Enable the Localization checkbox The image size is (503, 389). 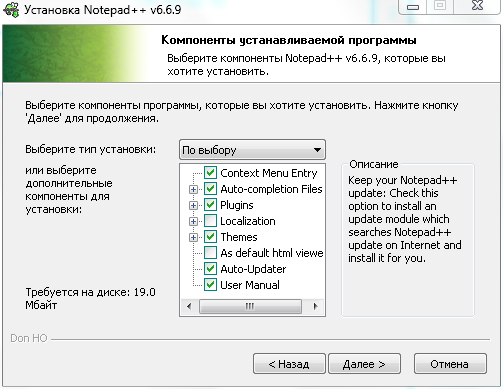(210, 221)
